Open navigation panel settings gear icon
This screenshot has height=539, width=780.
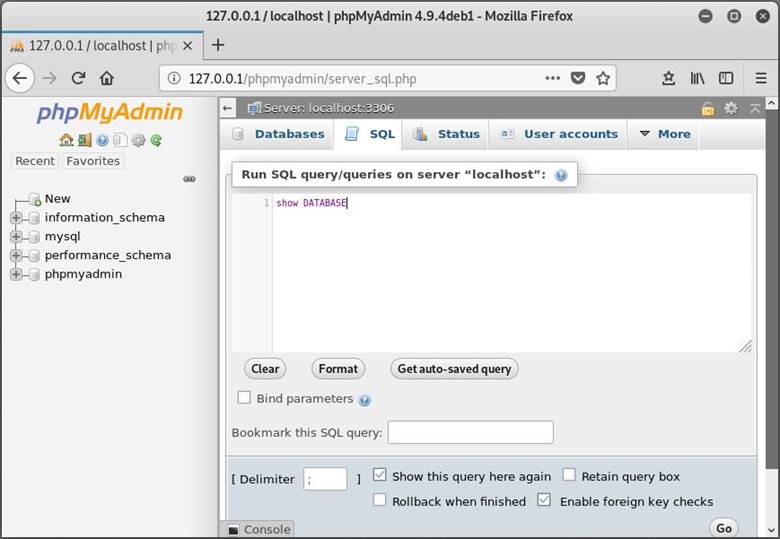coord(138,140)
